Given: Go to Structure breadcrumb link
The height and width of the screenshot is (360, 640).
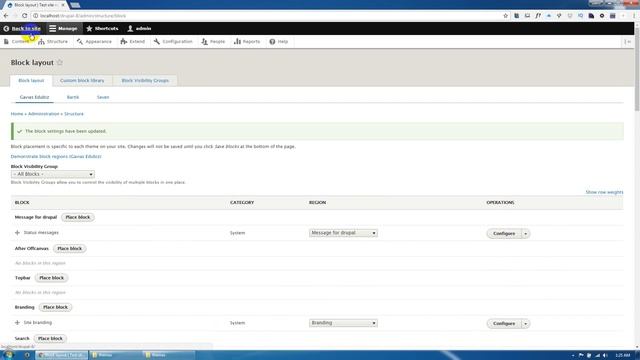Looking at the screenshot, I should coord(74,114).
